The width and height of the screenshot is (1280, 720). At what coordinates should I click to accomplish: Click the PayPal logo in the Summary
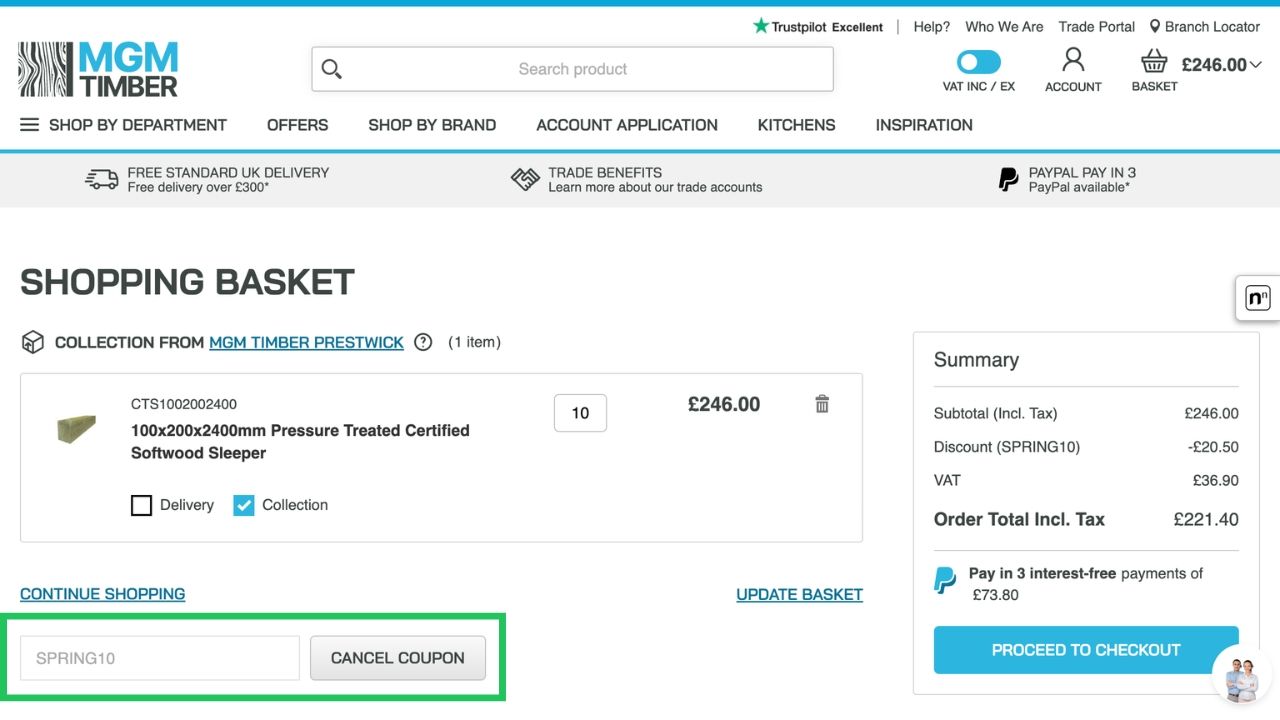[945, 579]
